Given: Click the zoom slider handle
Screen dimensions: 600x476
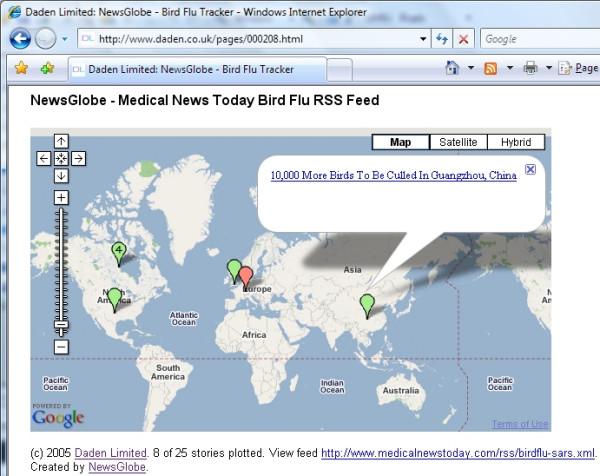Looking at the screenshot, I should [x=61, y=325].
